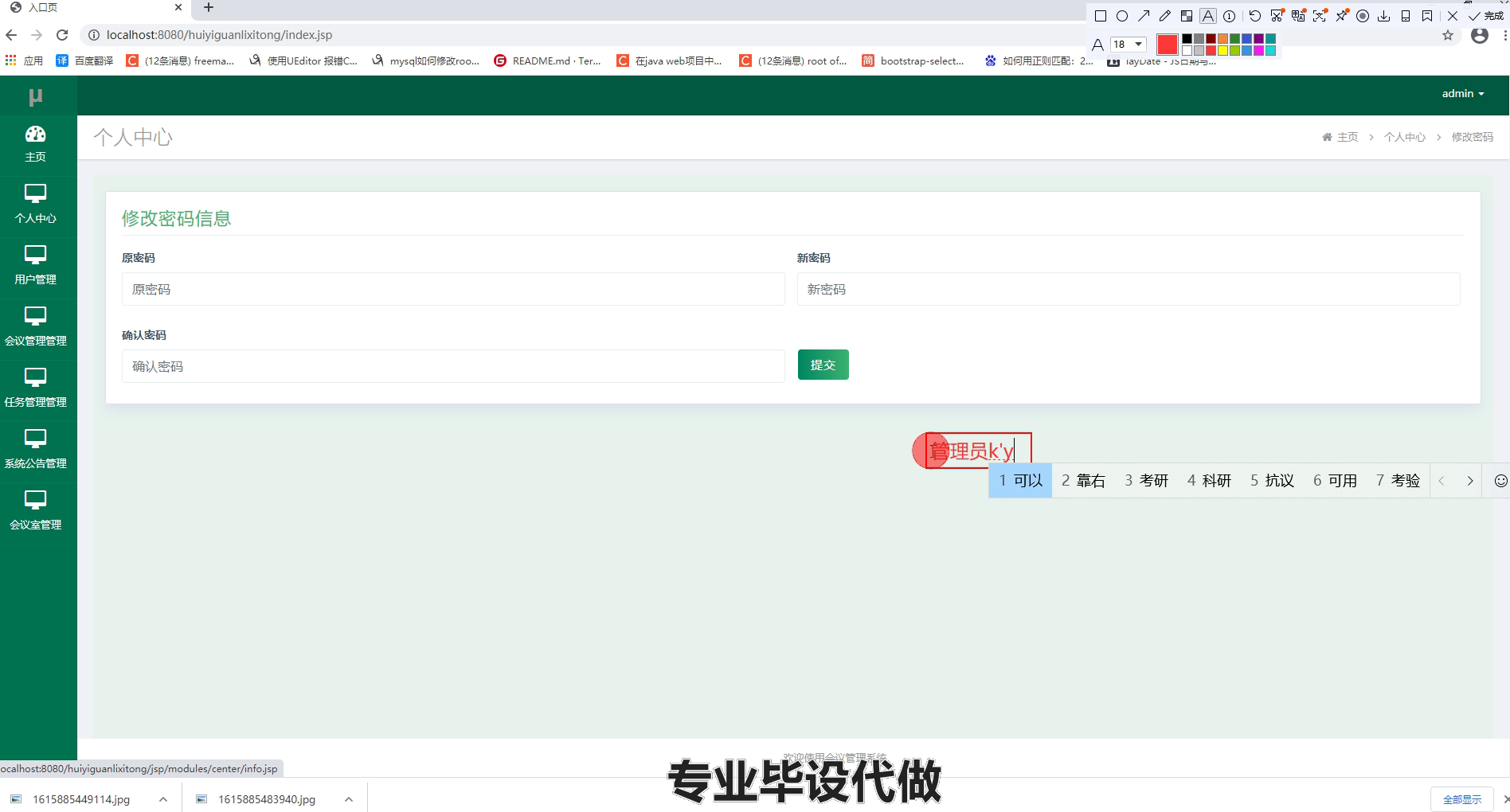Undo the last annotation
The image size is (1510, 812).
tap(1255, 16)
